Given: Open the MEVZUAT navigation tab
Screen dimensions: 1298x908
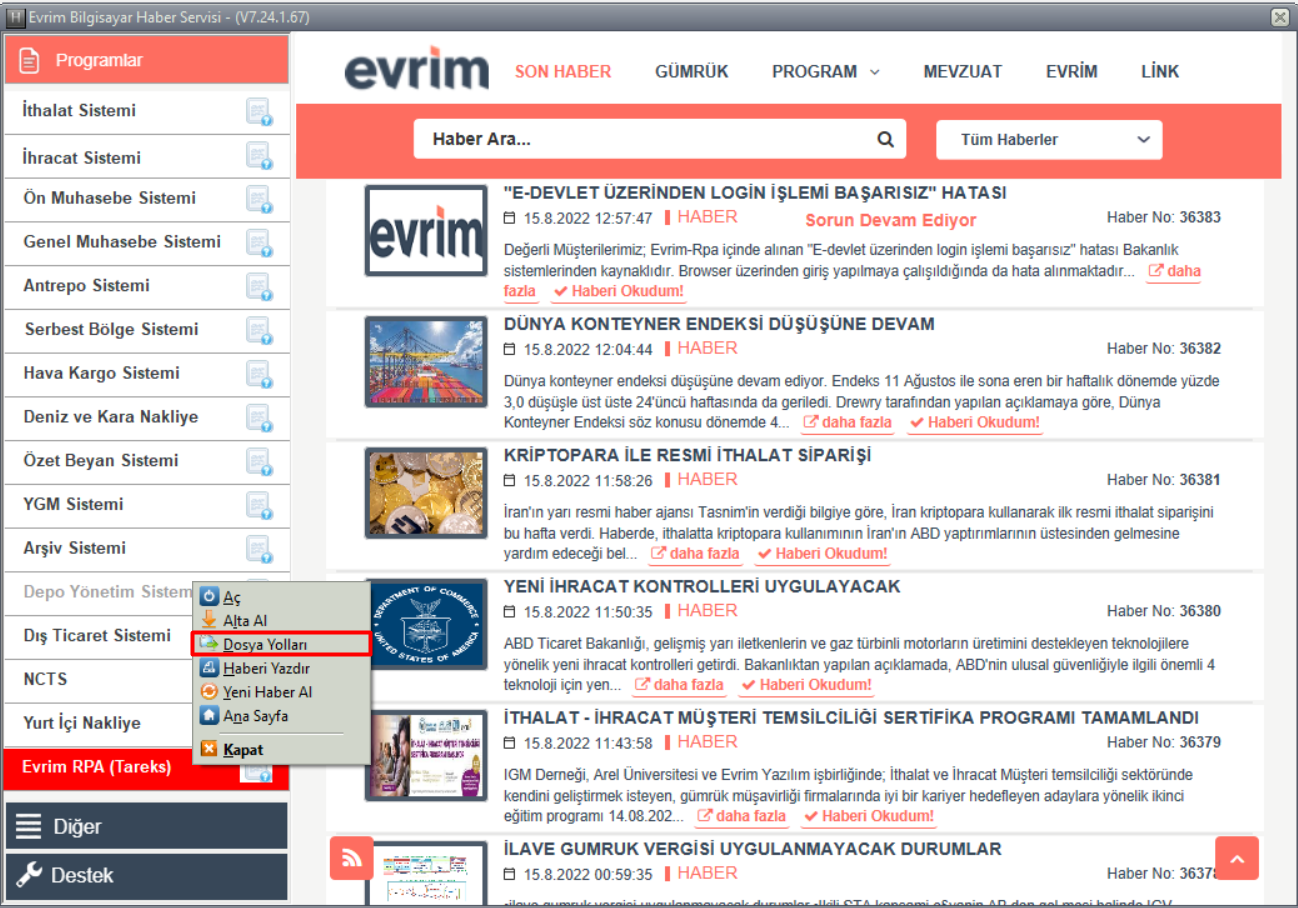Looking at the screenshot, I should coord(963,72).
